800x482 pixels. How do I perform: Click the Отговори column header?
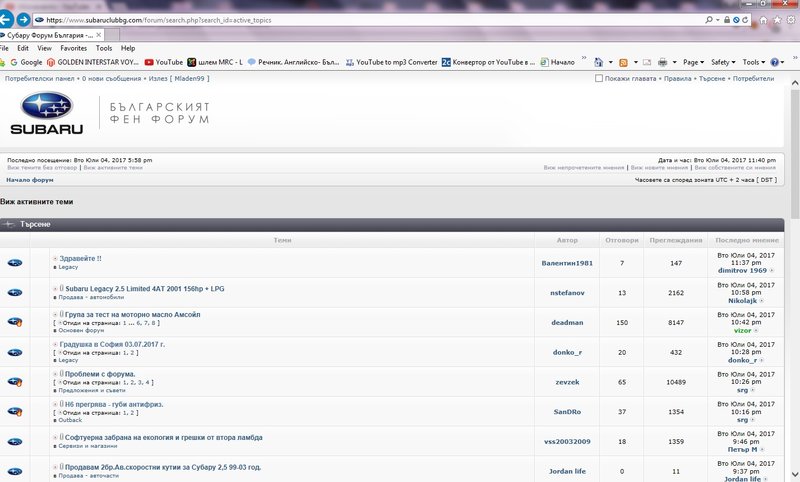click(621, 240)
